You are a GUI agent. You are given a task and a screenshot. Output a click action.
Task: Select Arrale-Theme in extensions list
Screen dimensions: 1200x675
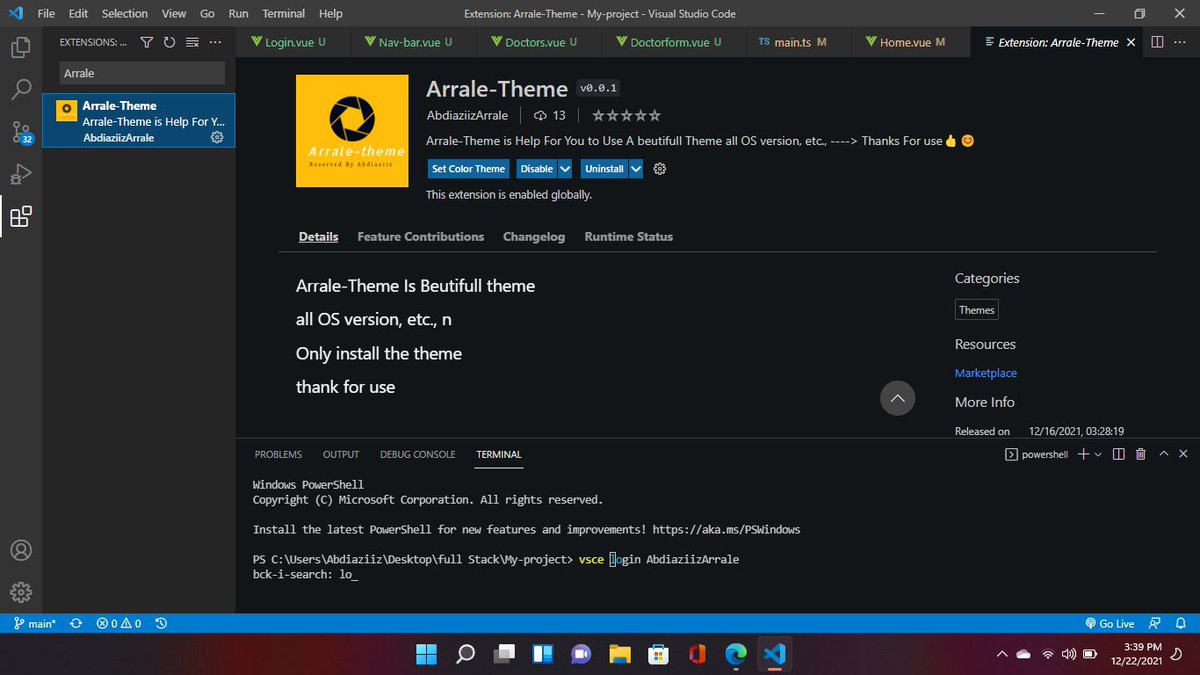tap(139, 121)
